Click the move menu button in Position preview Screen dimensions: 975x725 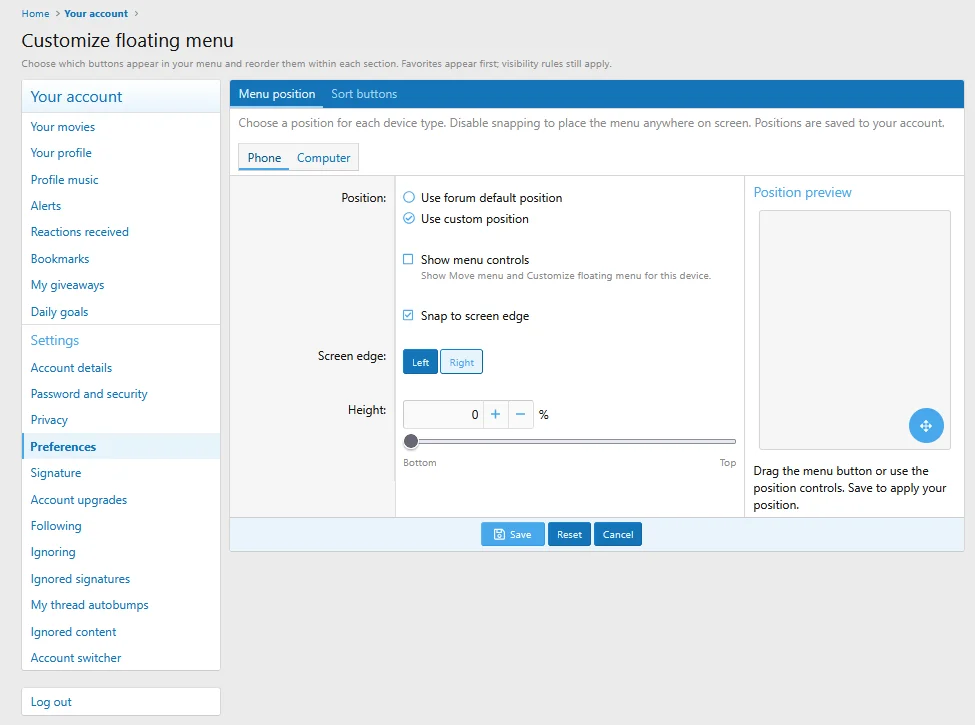click(926, 426)
